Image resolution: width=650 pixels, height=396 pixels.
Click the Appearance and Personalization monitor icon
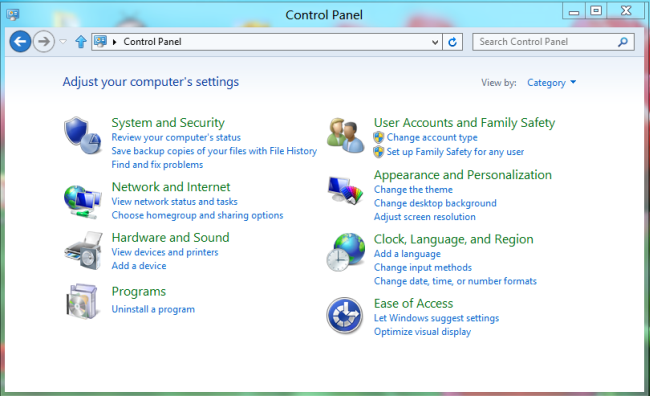tap(345, 190)
